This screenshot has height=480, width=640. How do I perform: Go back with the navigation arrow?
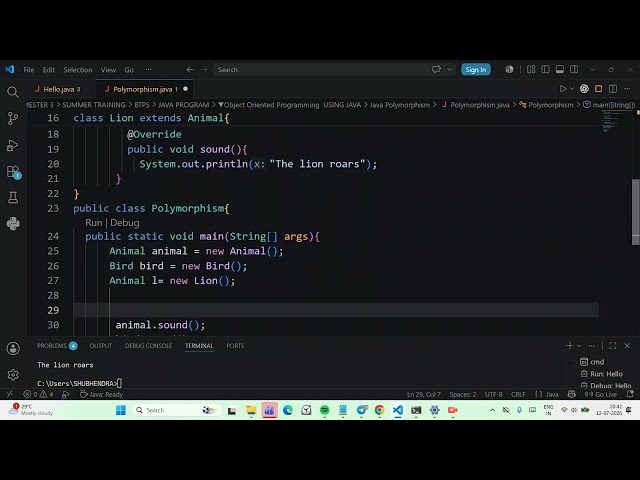coord(190,70)
